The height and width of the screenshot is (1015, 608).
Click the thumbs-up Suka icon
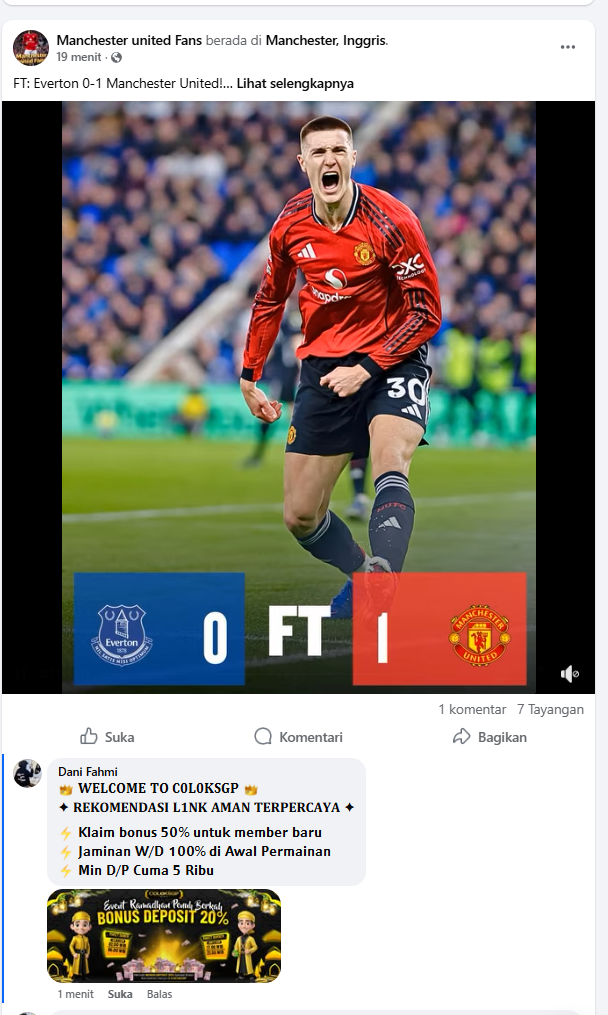[x=89, y=736]
